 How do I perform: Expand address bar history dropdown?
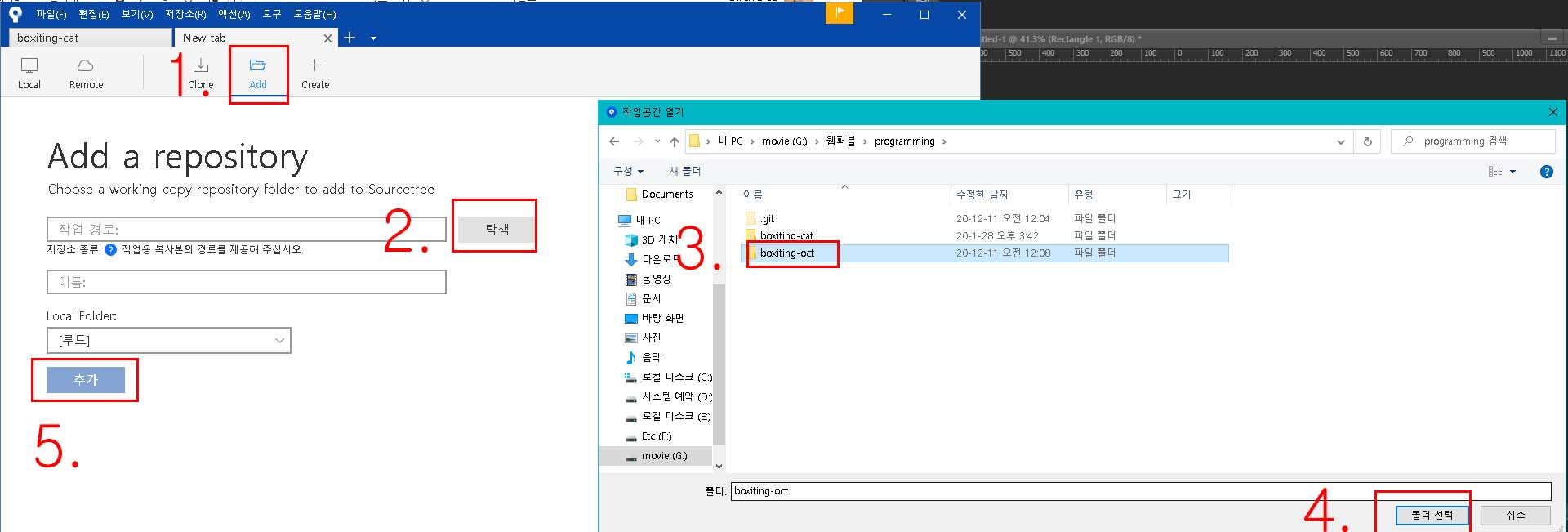click(x=1340, y=141)
